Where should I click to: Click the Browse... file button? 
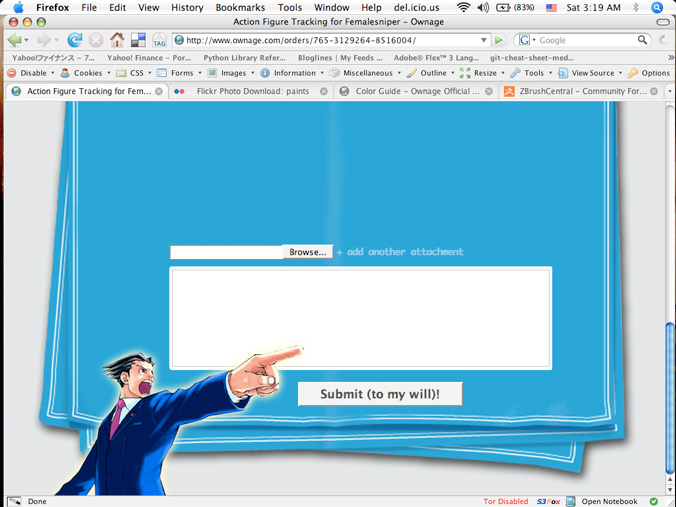pos(307,252)
